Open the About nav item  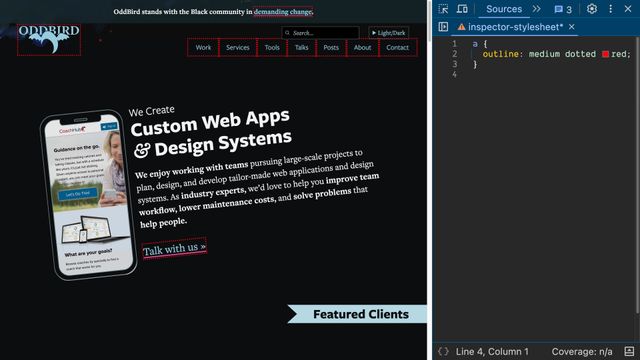point(362,47)
